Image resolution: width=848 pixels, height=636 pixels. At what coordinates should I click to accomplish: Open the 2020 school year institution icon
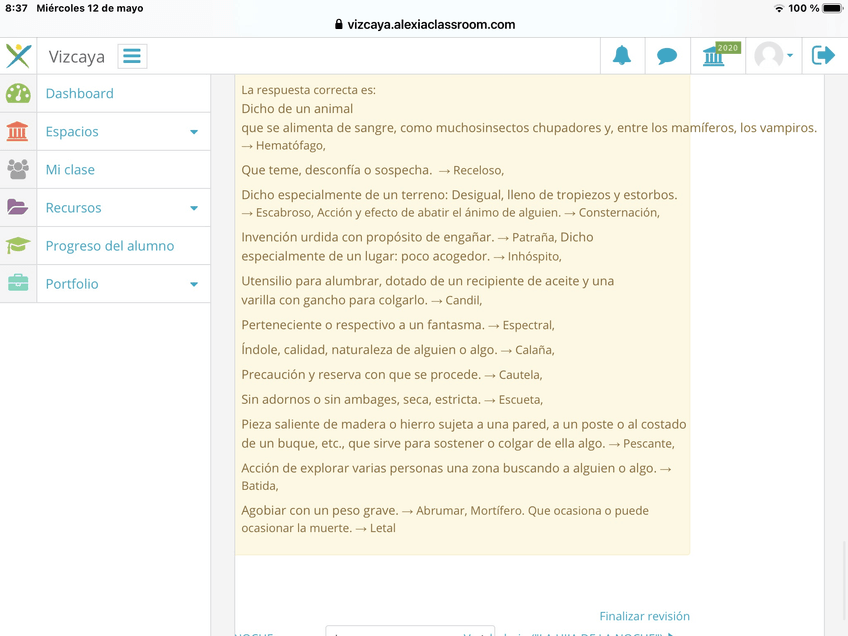pos(720,55)
